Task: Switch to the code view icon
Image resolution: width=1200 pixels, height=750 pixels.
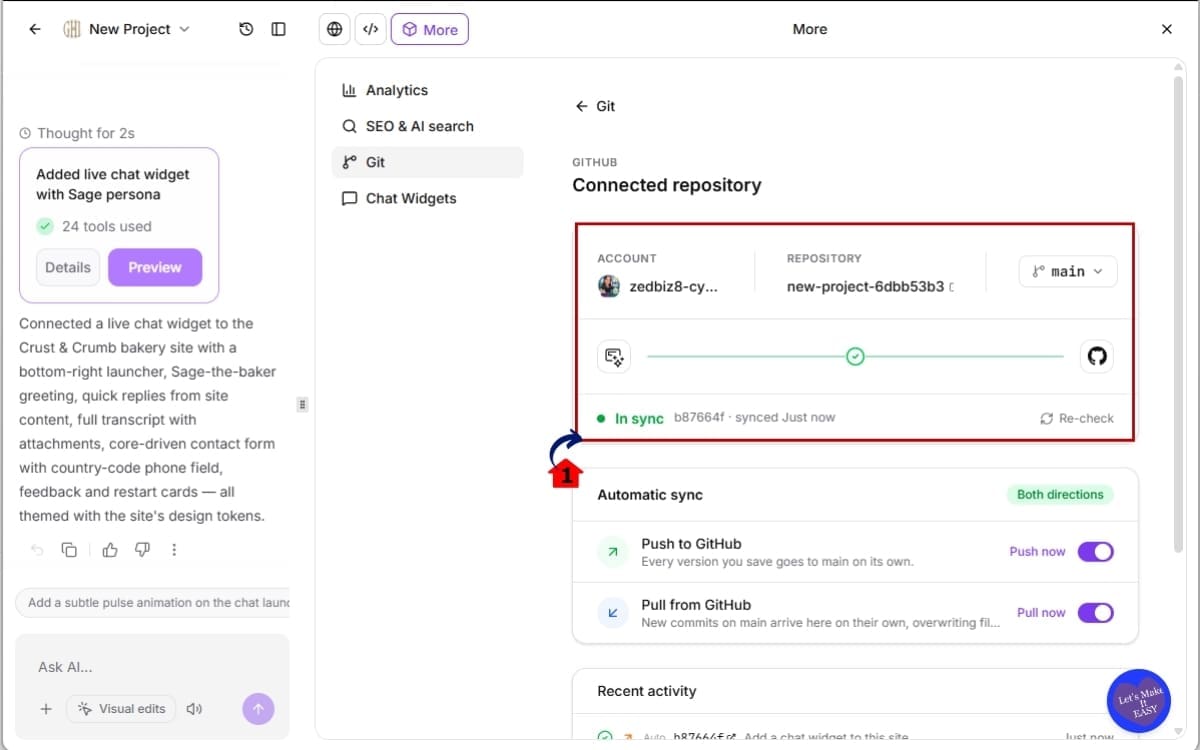Action: pyautogui.click(x=370, y=29)
